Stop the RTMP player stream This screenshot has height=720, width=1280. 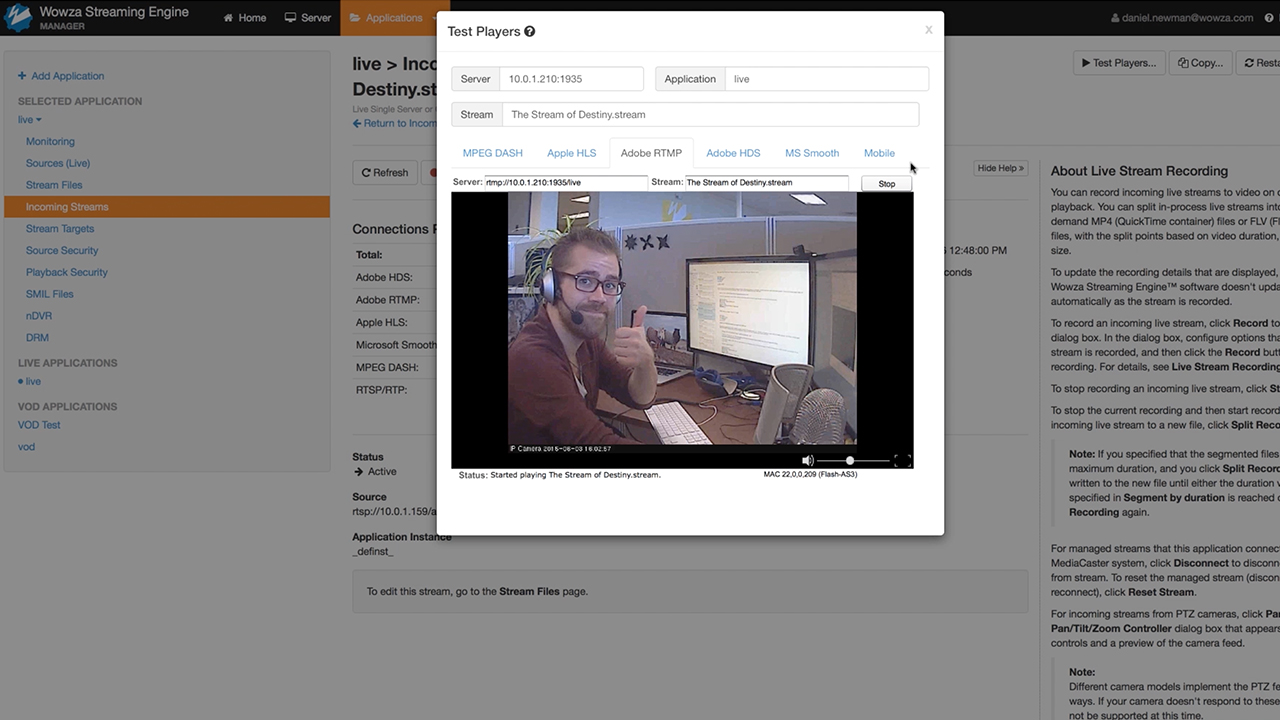pyautogui.click(x=886, y=184)
